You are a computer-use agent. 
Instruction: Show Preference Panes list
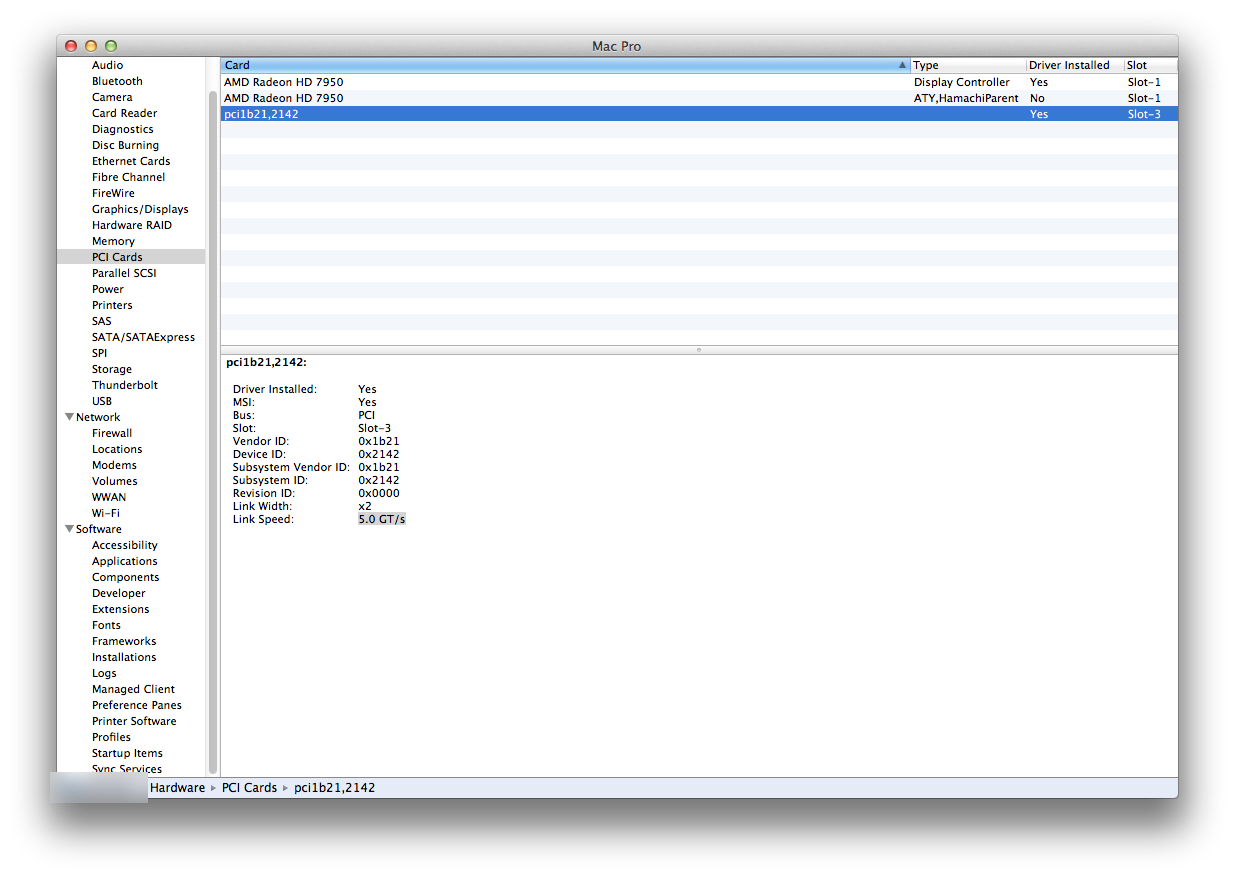click(137, 705)
